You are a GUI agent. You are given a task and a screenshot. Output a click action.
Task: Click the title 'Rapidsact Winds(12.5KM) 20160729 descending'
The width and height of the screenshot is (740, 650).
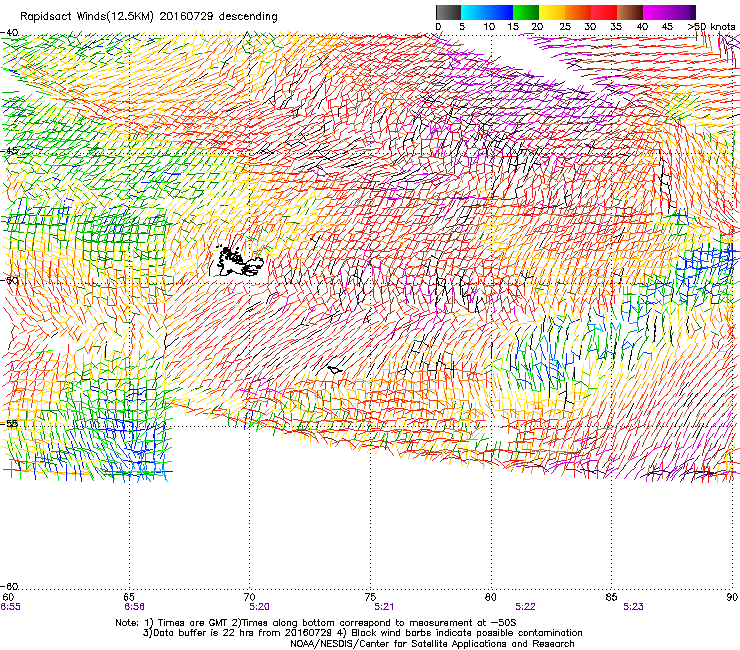coord(149,17)
